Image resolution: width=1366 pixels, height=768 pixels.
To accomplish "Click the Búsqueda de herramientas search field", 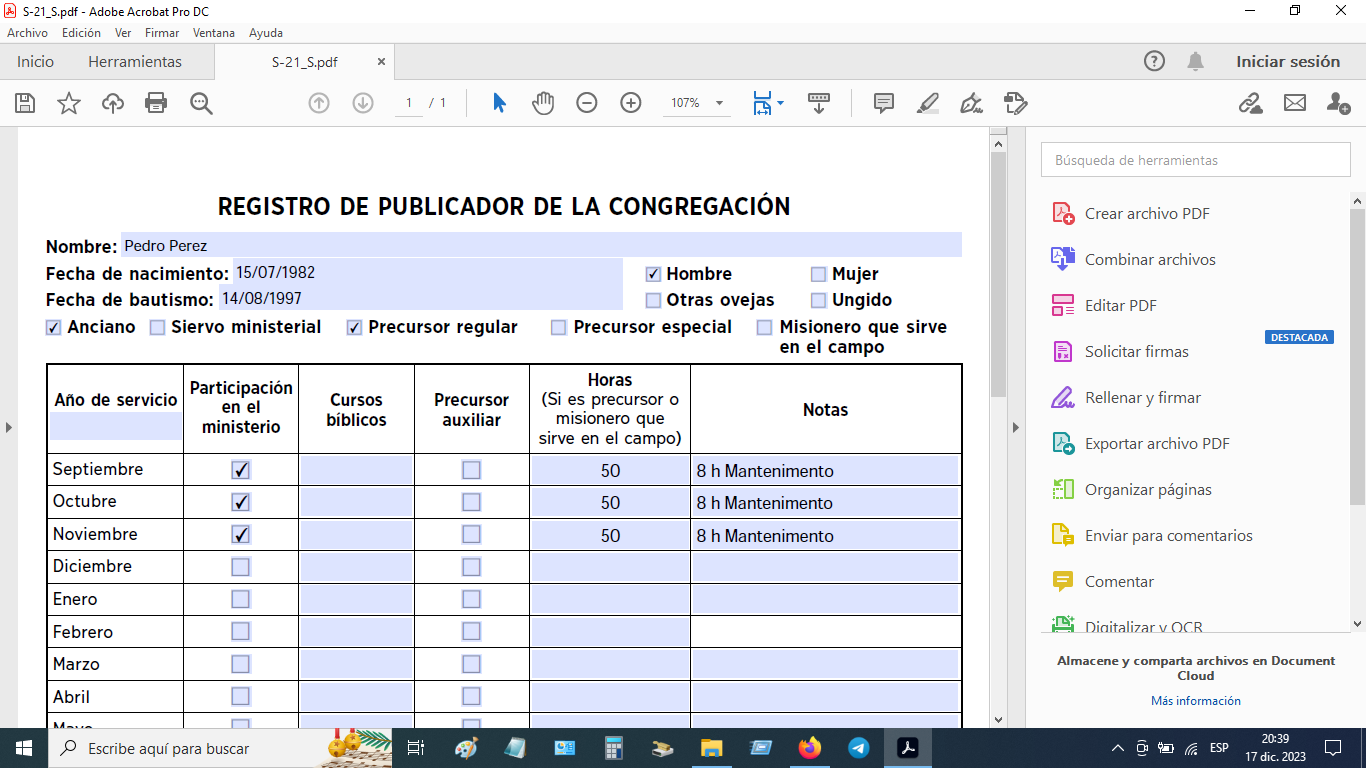I will click(1195, 160).
